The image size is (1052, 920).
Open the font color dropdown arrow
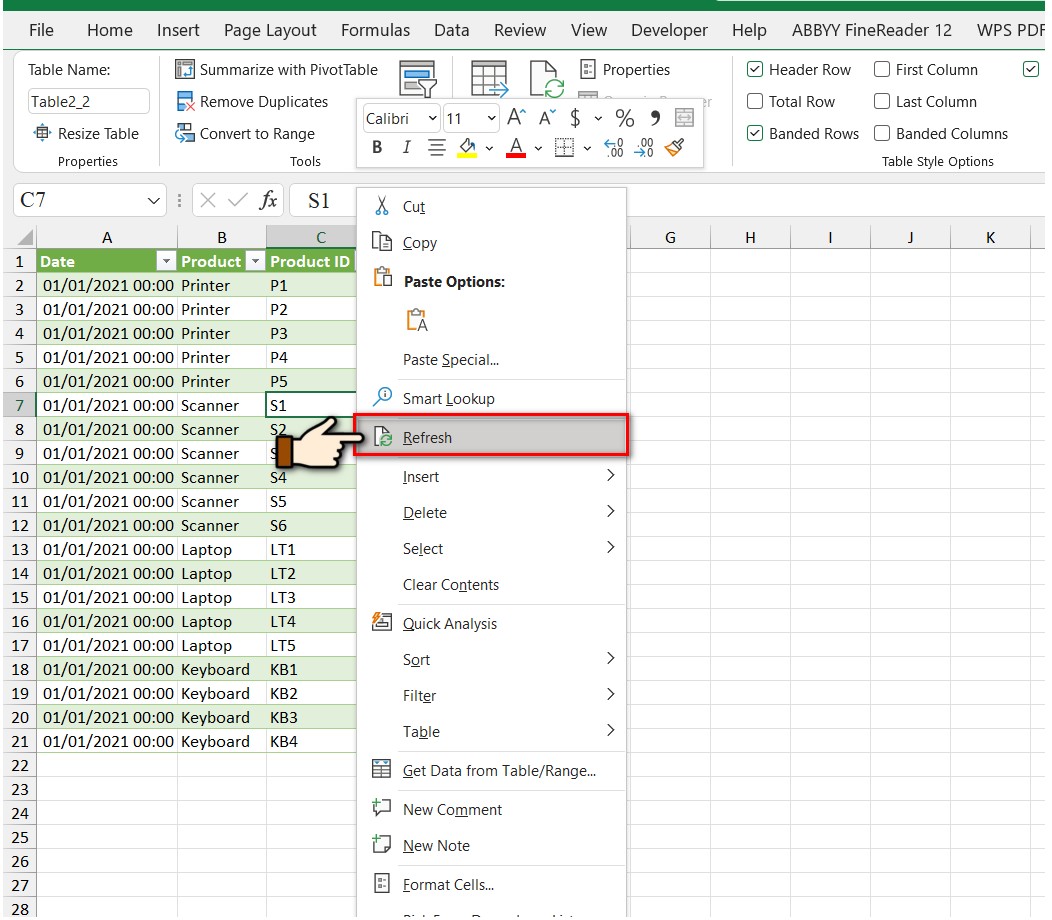(x=538, y=148)
